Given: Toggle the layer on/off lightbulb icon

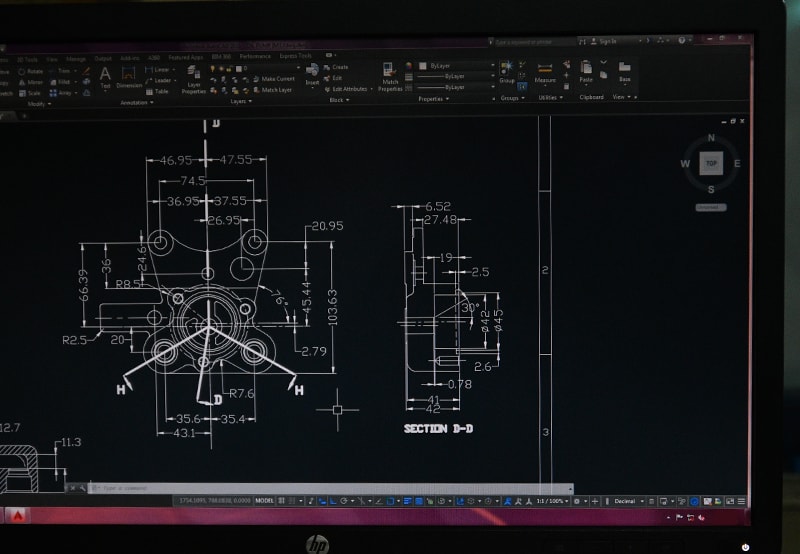Looking at the screenshot, I should pyautogui.click(x=213, y=68).
